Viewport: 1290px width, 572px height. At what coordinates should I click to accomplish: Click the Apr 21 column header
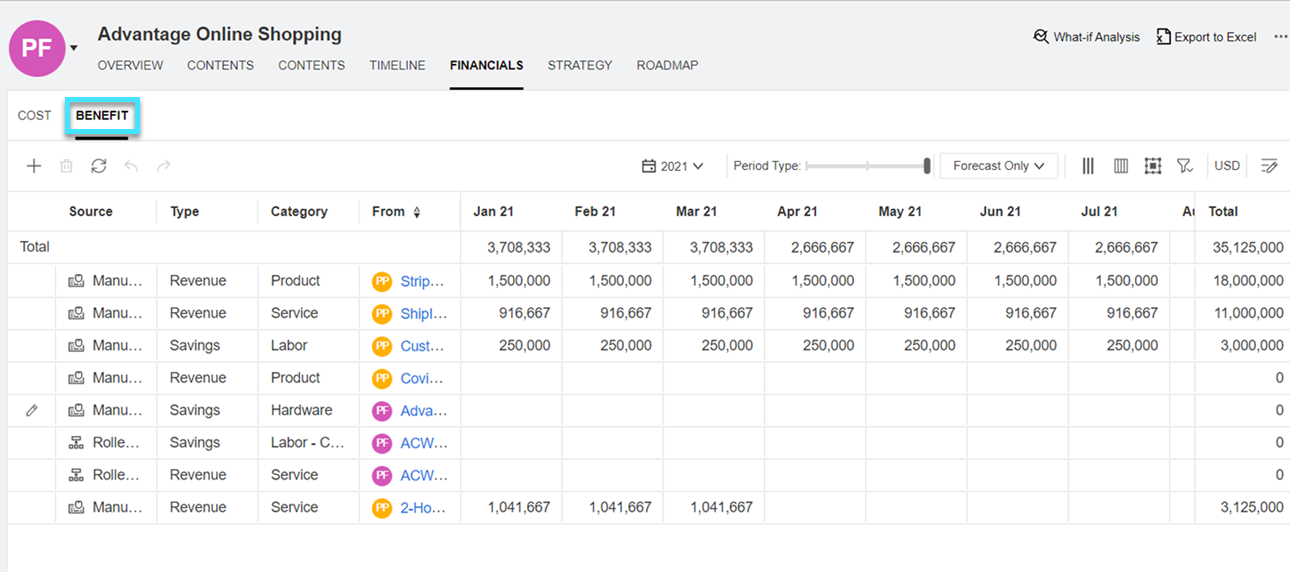pyautogui.click(x=797, y=212)
